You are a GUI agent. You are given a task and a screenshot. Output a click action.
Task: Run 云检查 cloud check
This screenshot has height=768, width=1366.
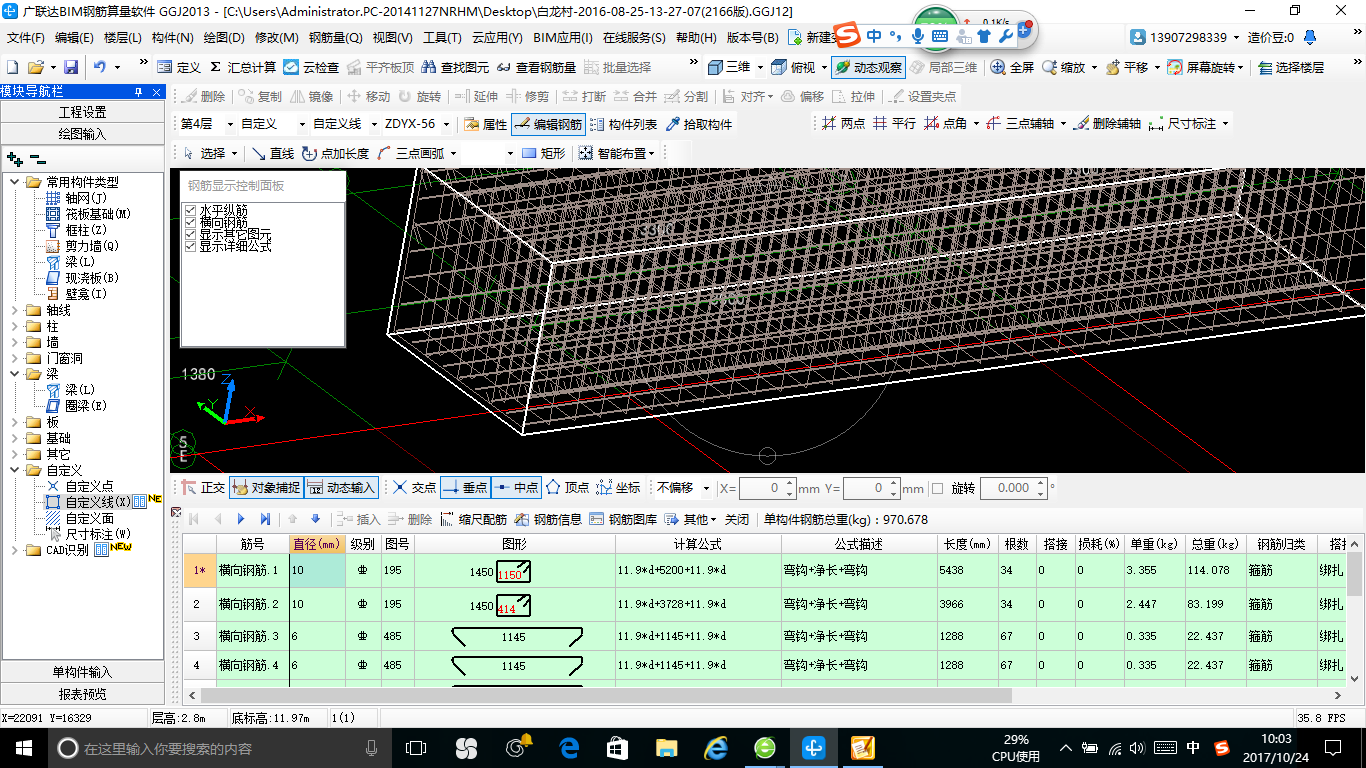tap(311, 67)
